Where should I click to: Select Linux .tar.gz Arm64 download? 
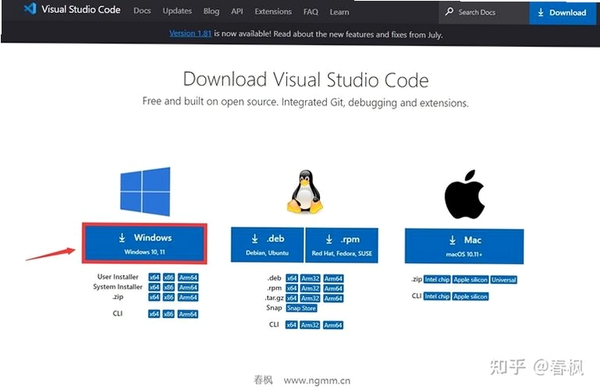[x=333, y=299]
